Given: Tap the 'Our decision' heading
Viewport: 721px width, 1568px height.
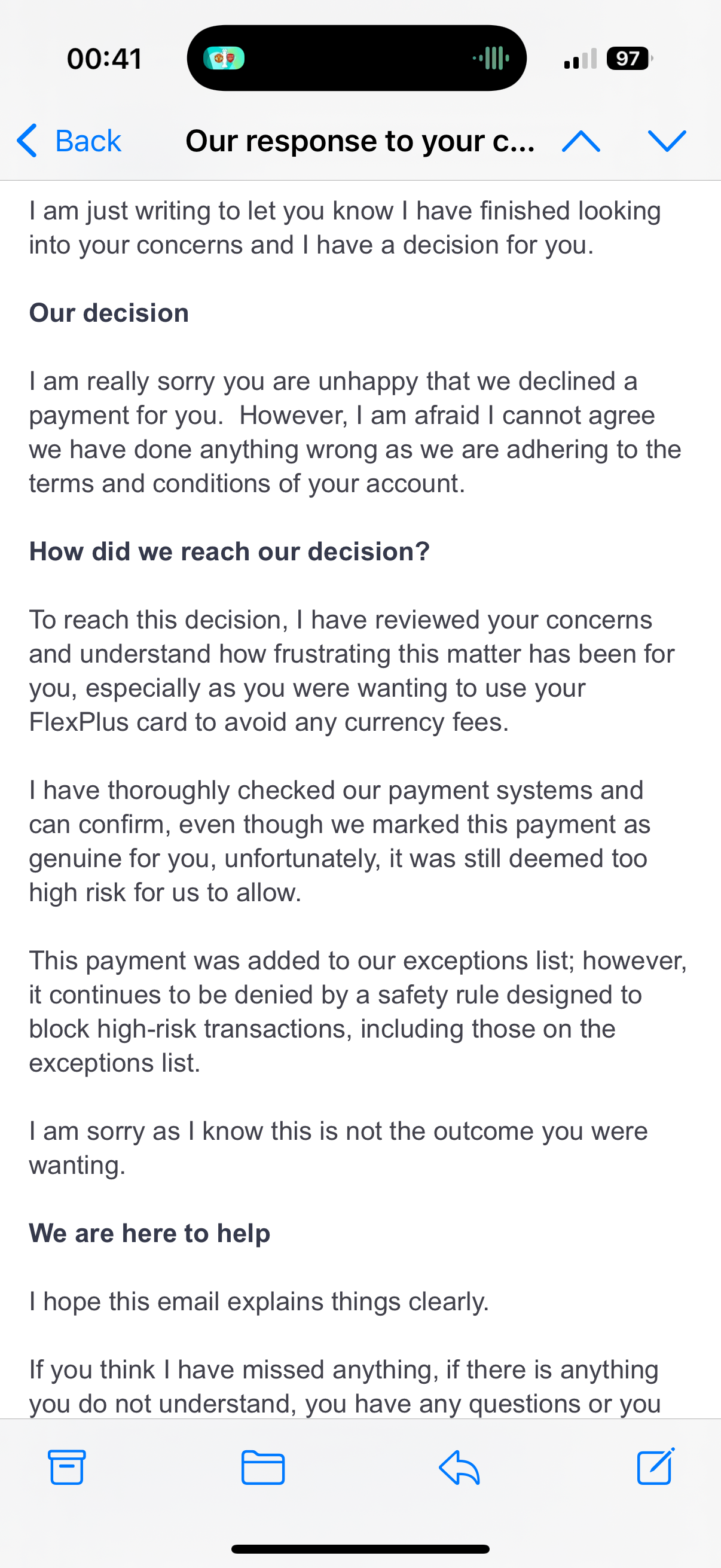Looking at the screenshot, I should pos(109,313).
